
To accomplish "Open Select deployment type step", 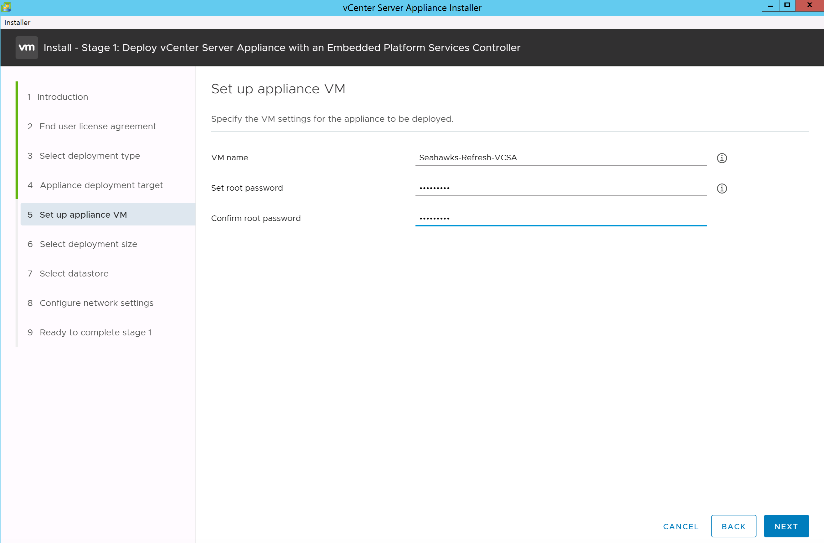I will pyautogui.click(x=89, y=156).
